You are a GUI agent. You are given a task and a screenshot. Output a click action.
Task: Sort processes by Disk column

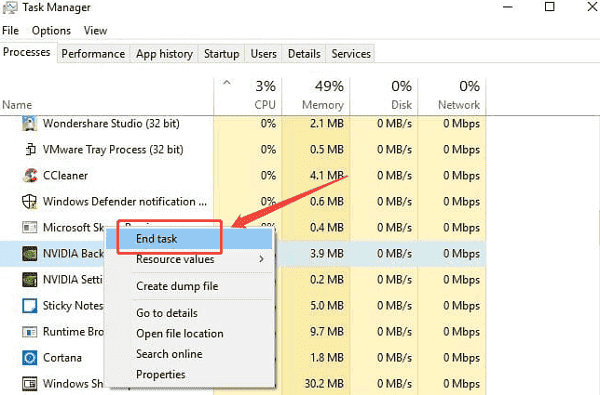point(384,96)
